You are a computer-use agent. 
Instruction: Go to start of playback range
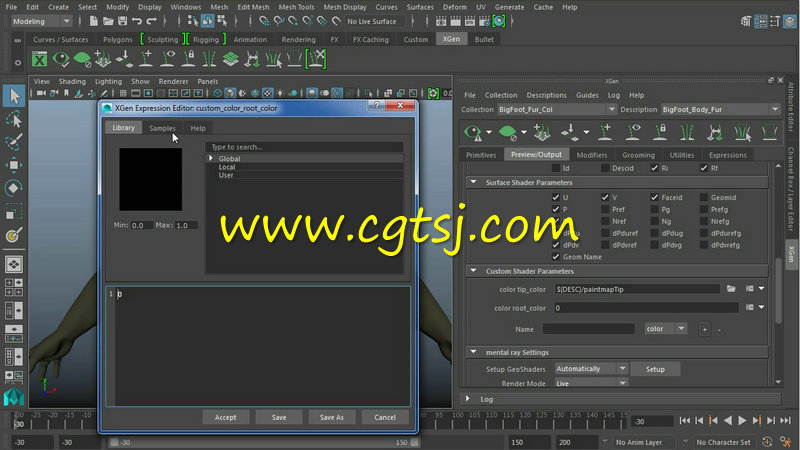(685, 420)
